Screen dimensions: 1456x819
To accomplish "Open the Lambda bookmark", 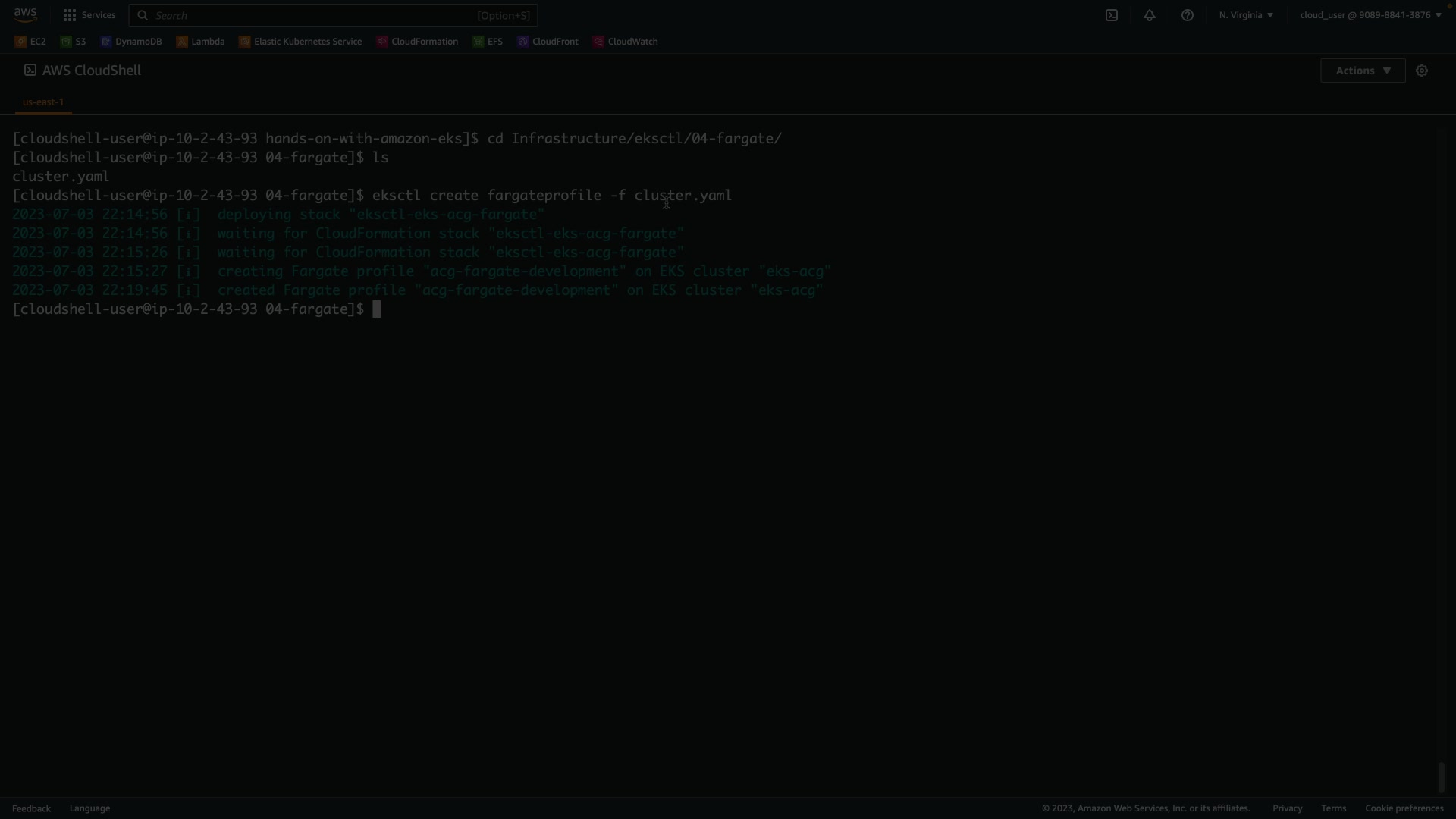I will click(201, 42).
